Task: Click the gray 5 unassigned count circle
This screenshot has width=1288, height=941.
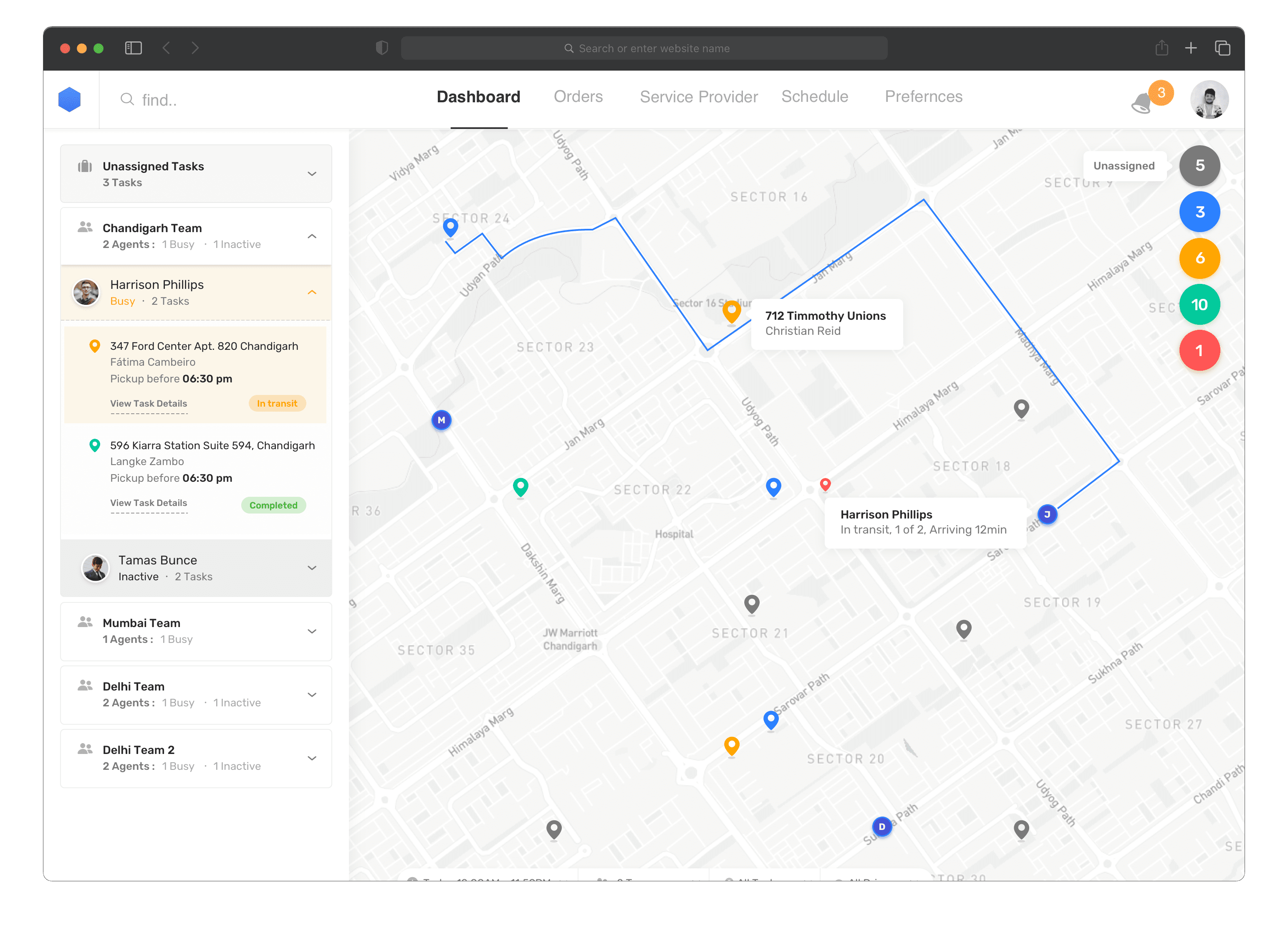Action: pyautogui.click(x=1199, y=166)
